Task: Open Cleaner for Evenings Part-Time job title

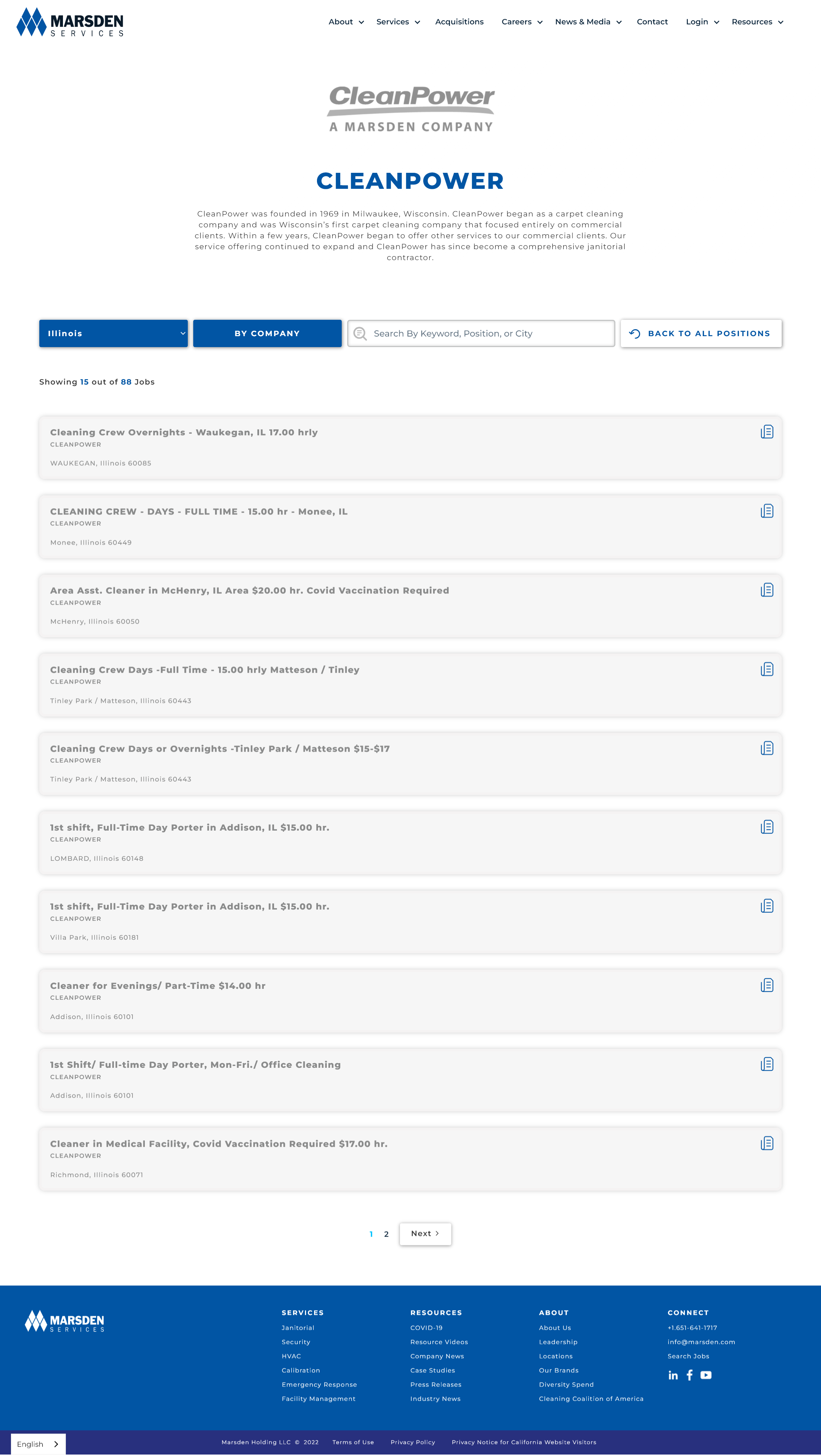Action: [158, 986]
